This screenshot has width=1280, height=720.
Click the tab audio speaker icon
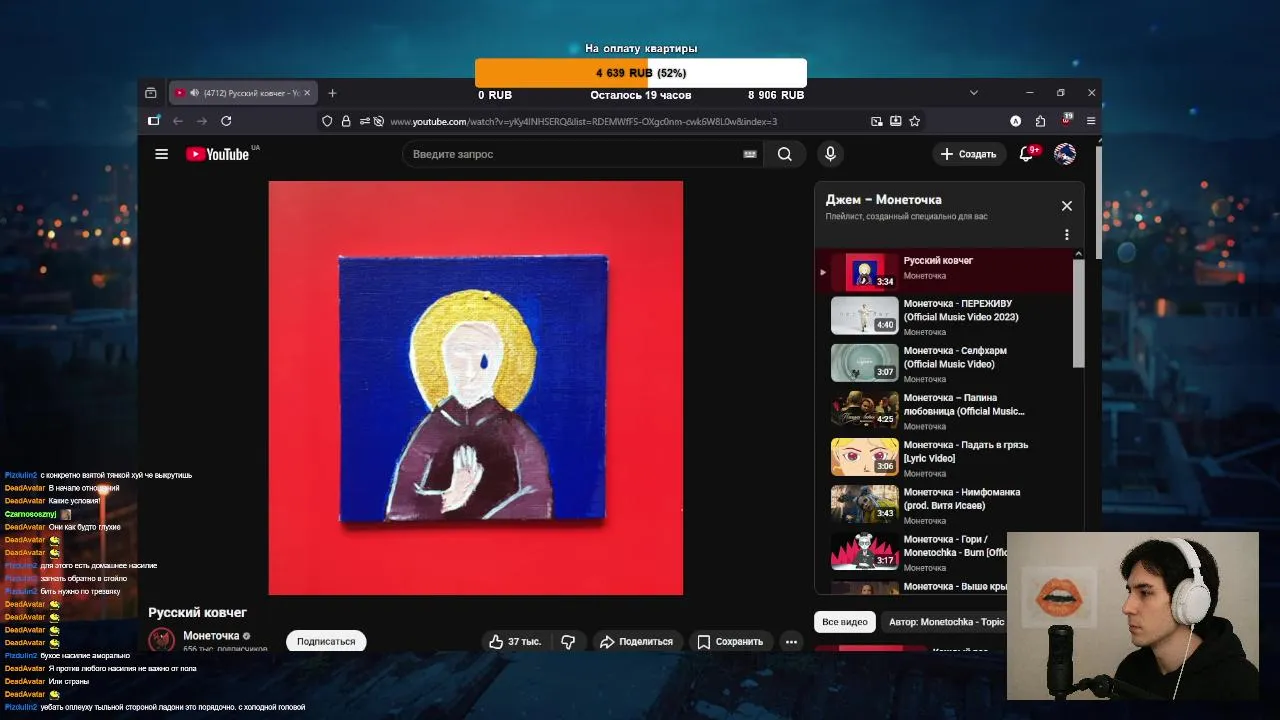pos(195,93)
